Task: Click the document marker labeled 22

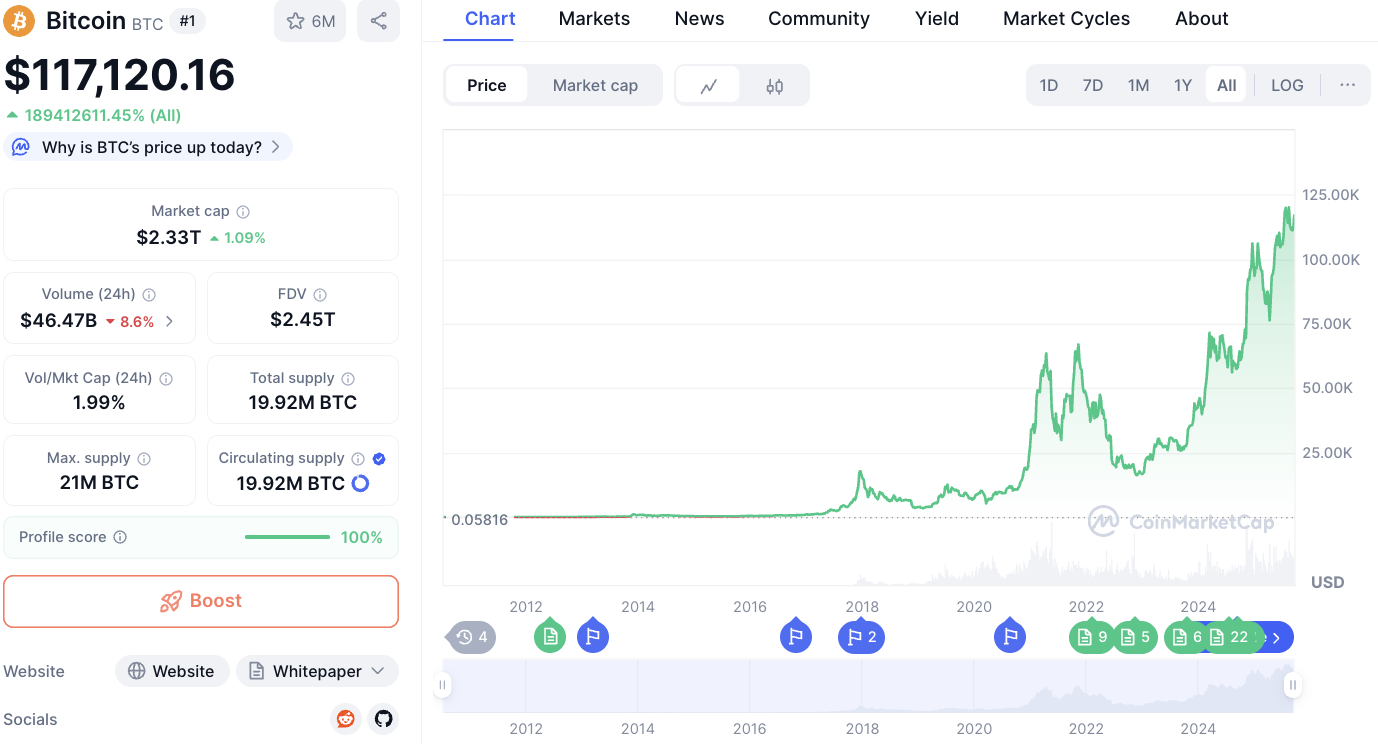Action: click(1228, 637)
